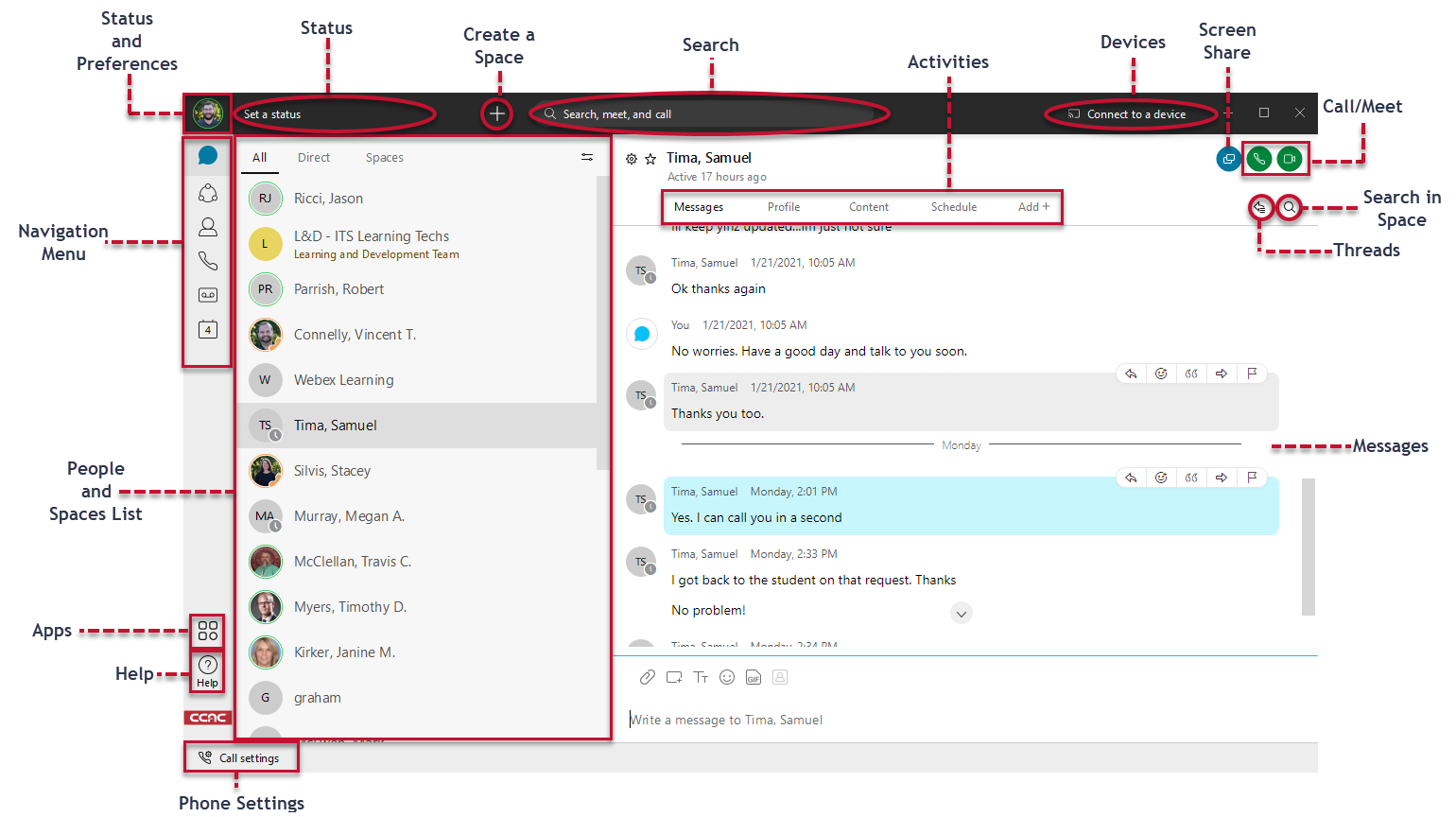Expand the collapsed 'No problem!' message
This screenshot has height=817, width=1456.
click(962, 613)
